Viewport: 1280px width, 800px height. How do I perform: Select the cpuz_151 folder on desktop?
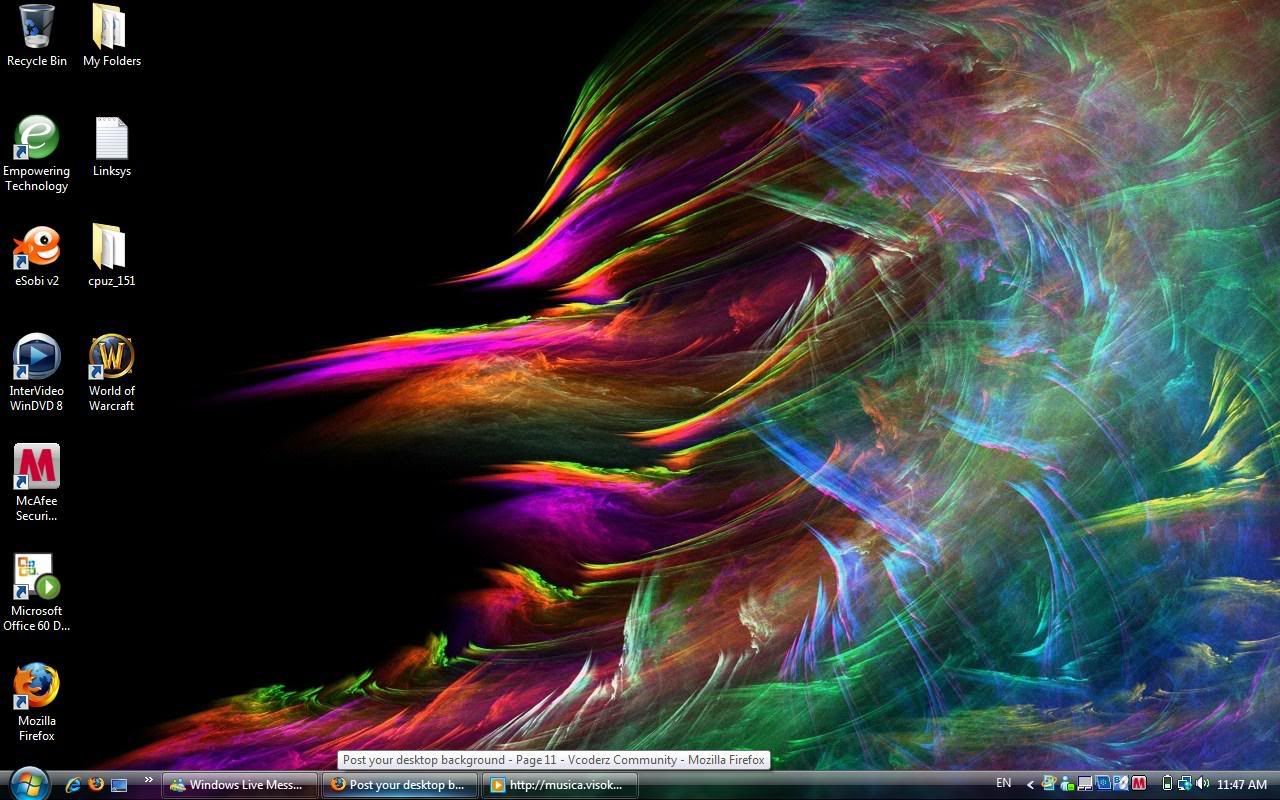111,248
